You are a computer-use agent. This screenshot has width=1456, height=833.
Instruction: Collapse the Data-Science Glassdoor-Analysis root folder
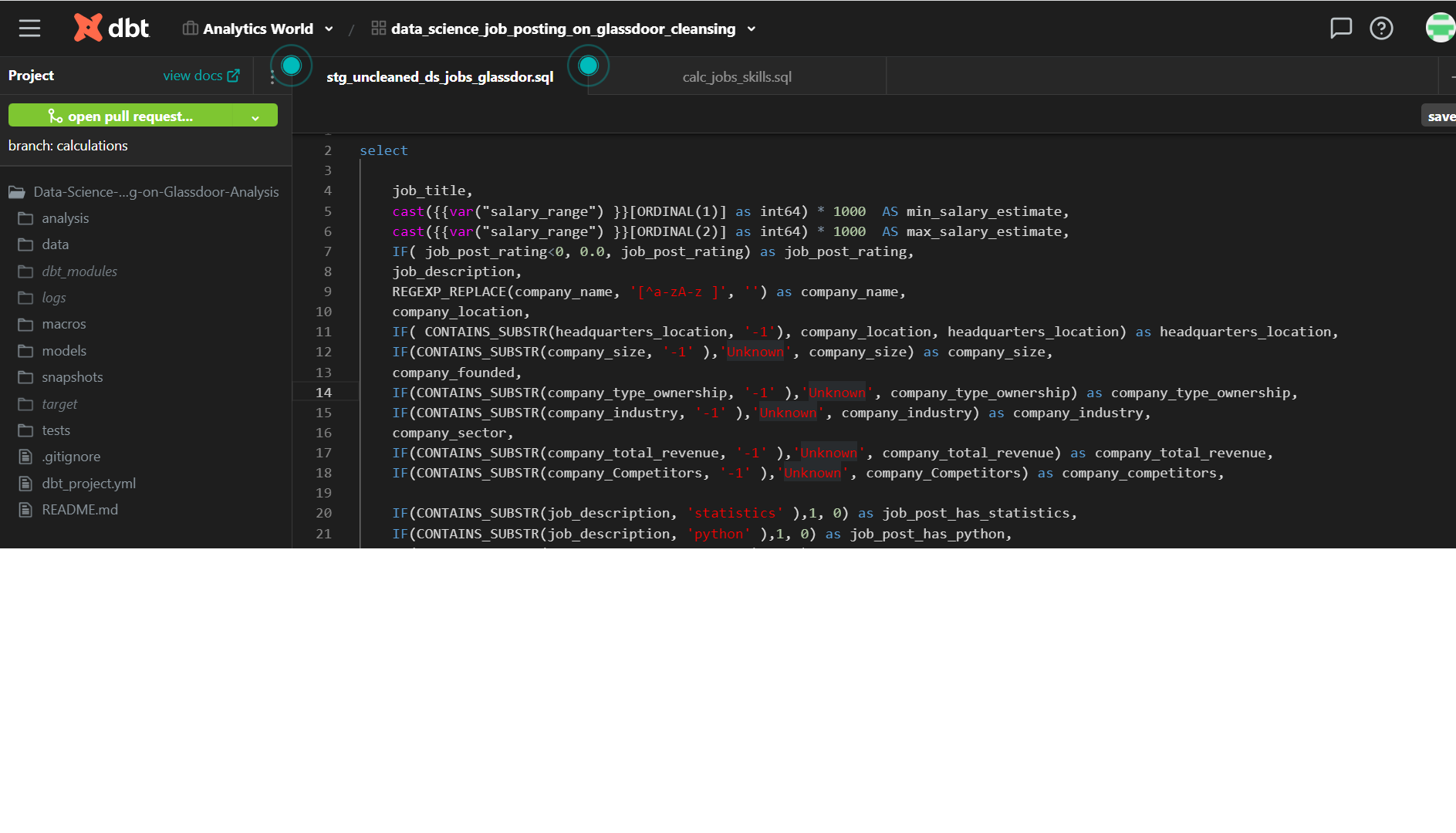[17, 192]
